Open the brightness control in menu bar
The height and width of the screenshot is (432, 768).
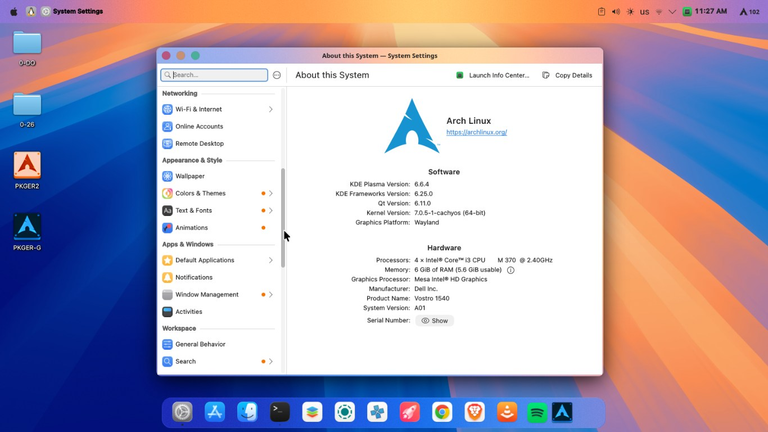coord(630,12)
